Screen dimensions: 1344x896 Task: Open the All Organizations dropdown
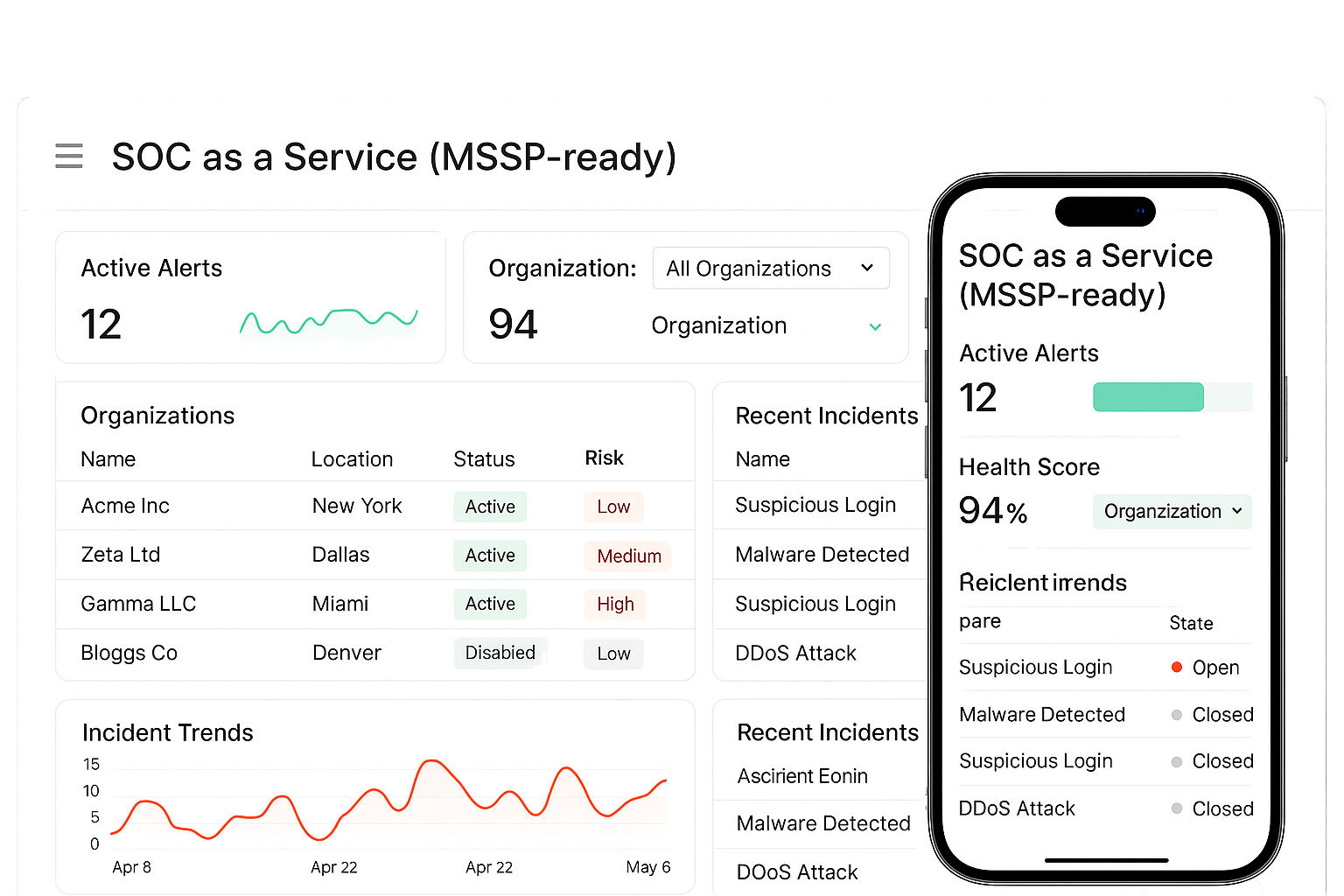[770, 269]
